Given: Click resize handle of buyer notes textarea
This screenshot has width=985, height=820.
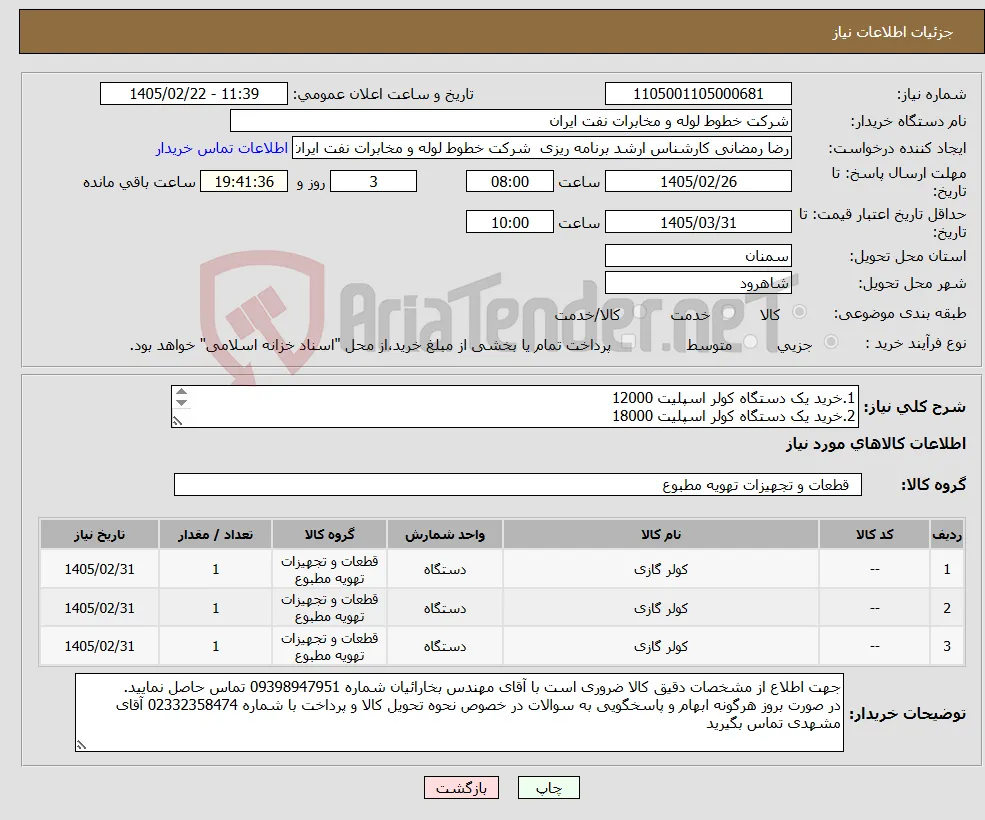Looking at the screenshot, I should 81,745.
